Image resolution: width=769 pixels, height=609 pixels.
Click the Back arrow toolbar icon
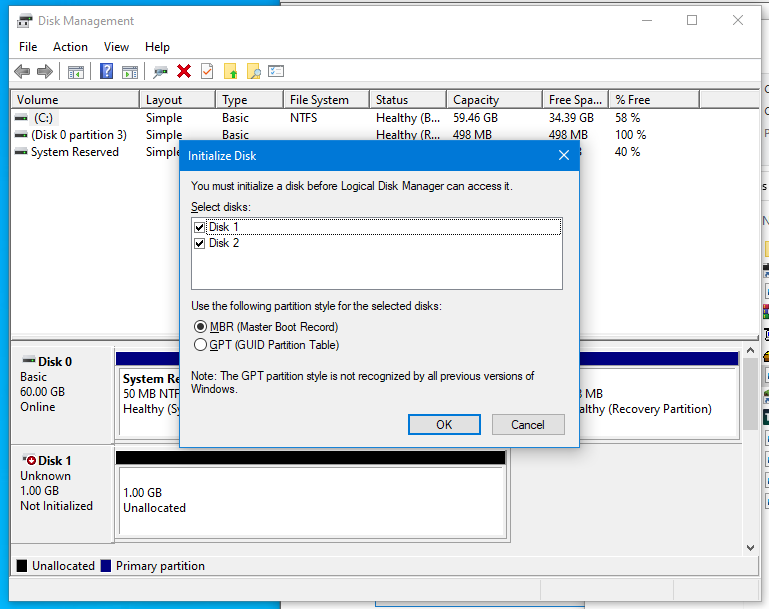point(22,72)
